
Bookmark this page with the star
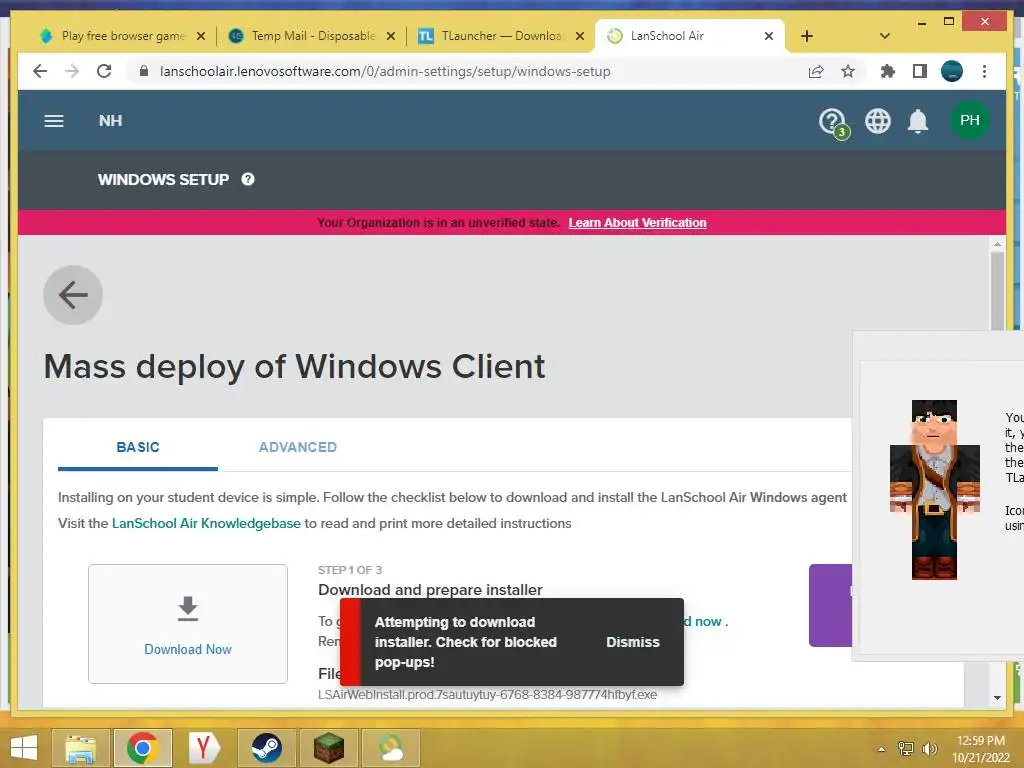848,71
